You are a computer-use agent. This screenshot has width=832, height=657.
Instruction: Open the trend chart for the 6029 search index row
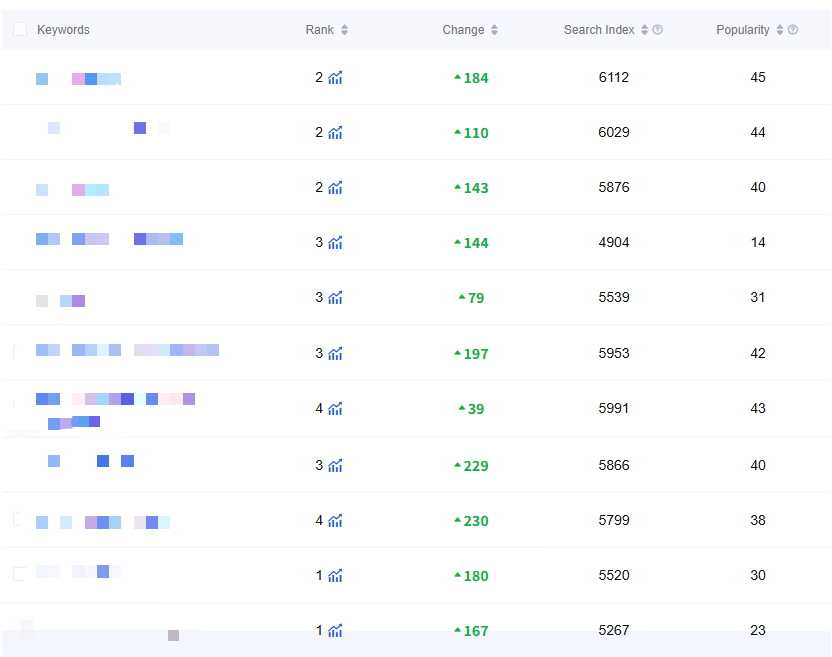tap(335, 133)
